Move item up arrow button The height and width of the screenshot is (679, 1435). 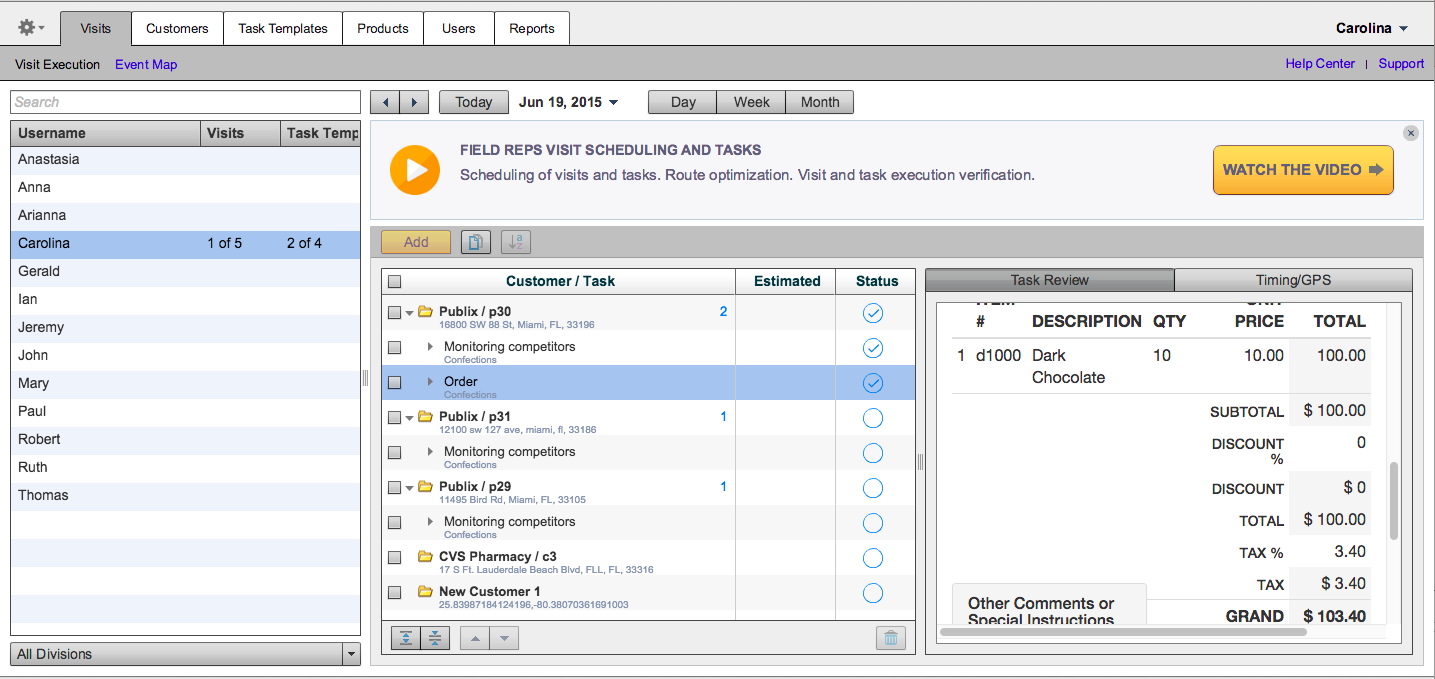coord(475,638)
